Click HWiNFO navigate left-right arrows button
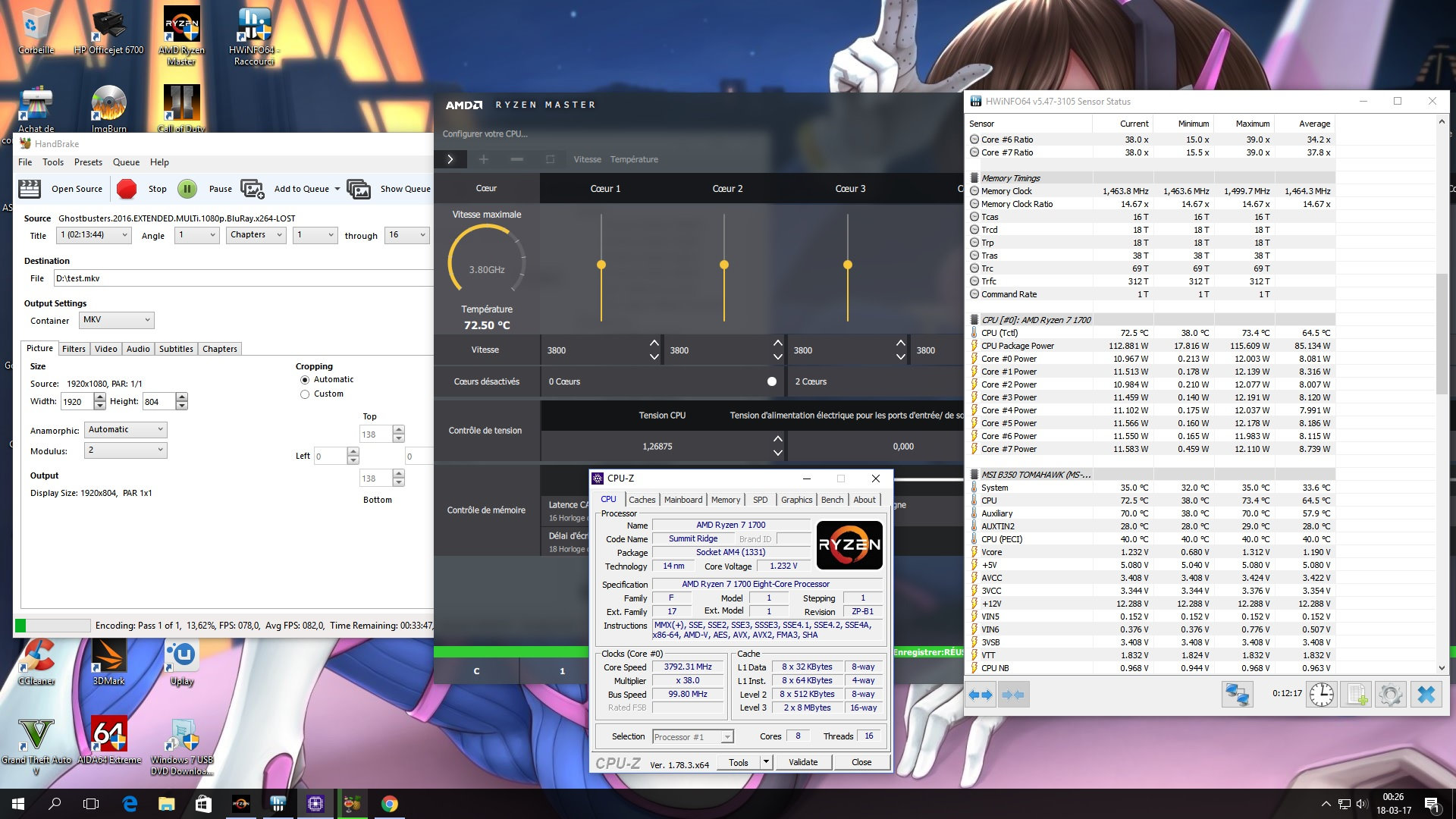The image size is (1456, 819). click(x=981, y=695)
